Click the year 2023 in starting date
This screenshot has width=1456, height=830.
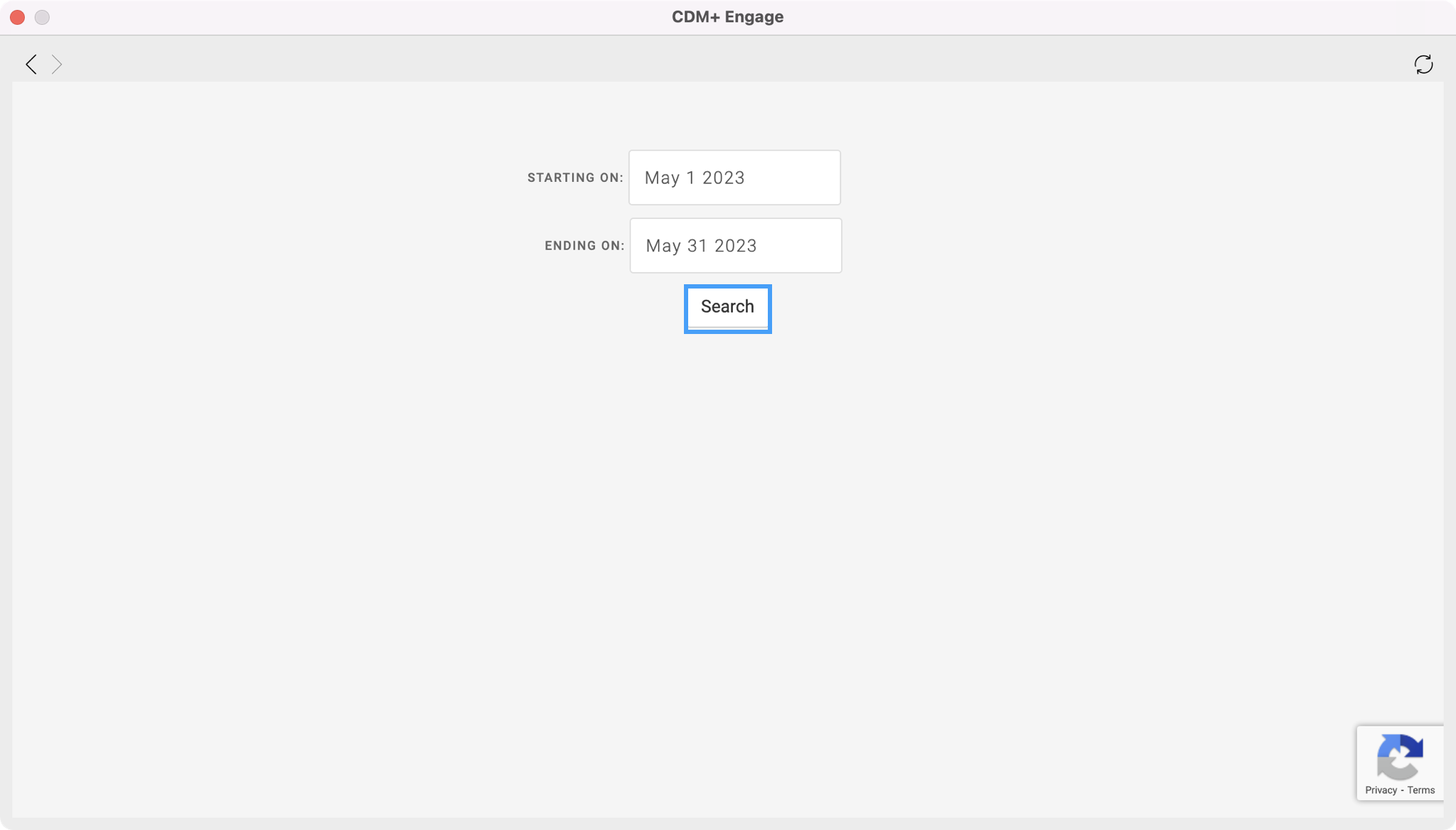click(723, 178)
